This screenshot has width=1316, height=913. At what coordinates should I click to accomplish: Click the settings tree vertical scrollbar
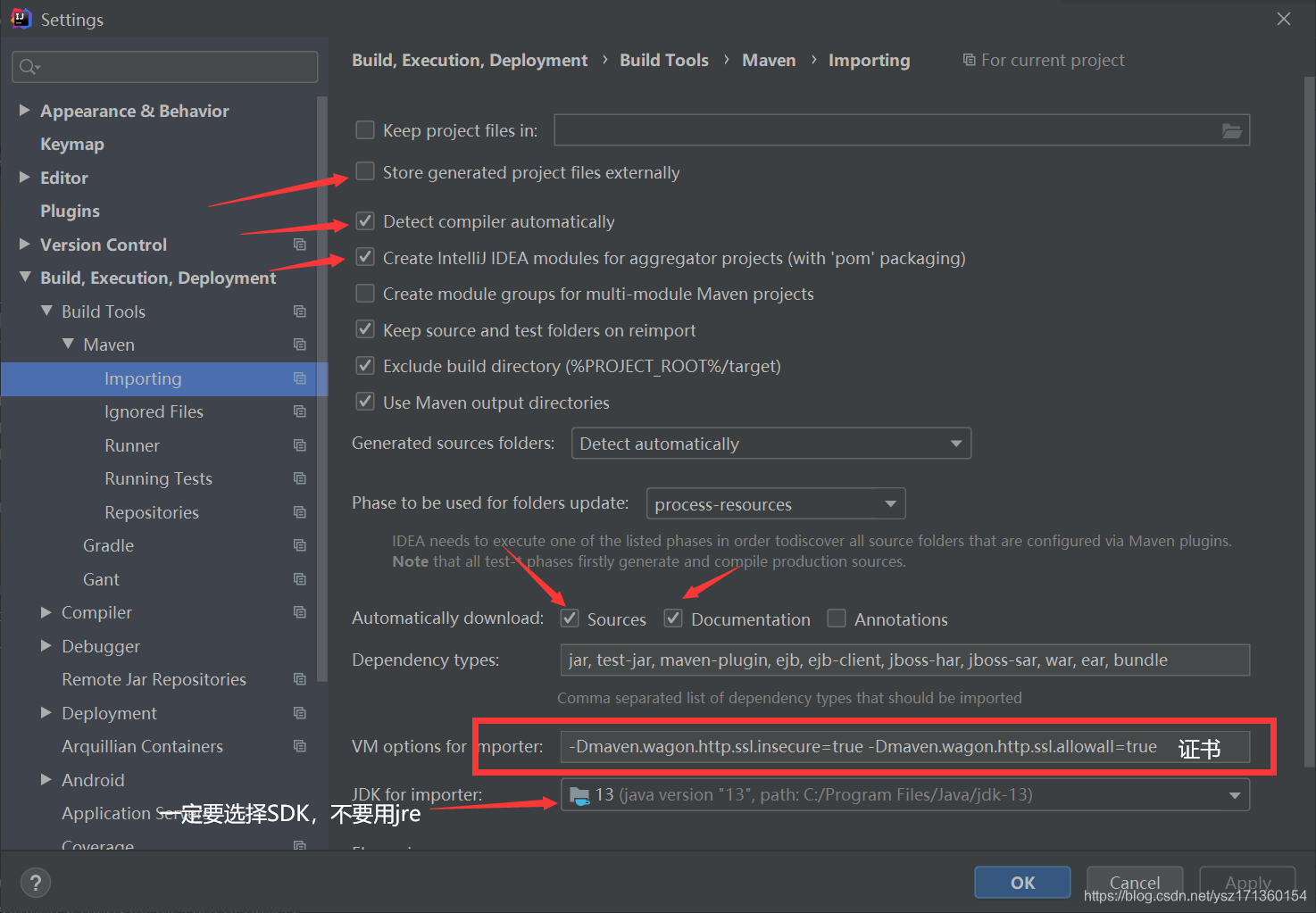tap(322, 389)
